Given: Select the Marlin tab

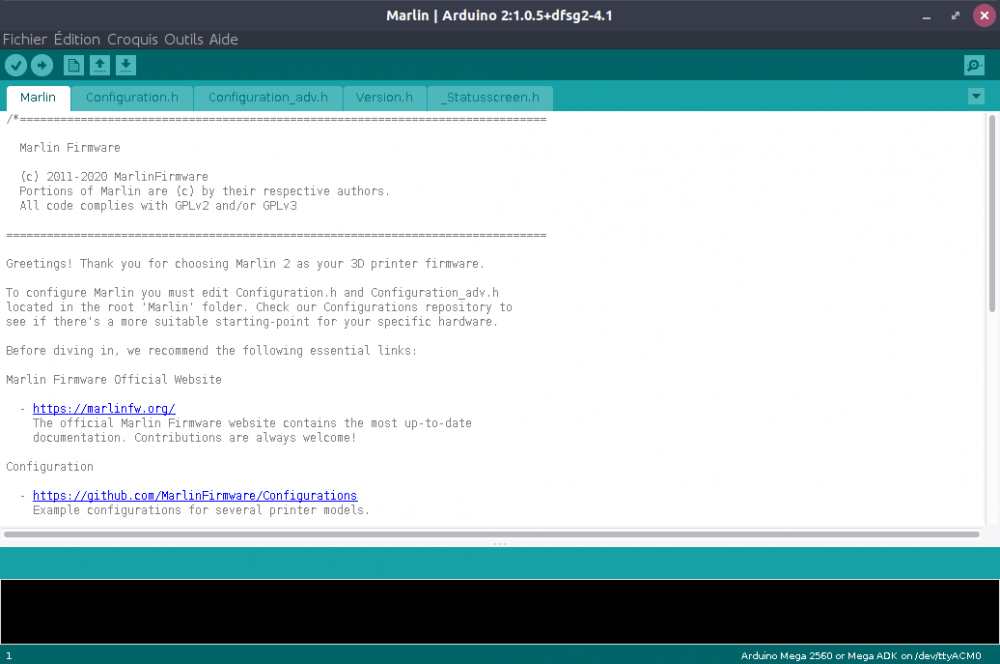Looking at the screenshot, I should coord(38,98).
